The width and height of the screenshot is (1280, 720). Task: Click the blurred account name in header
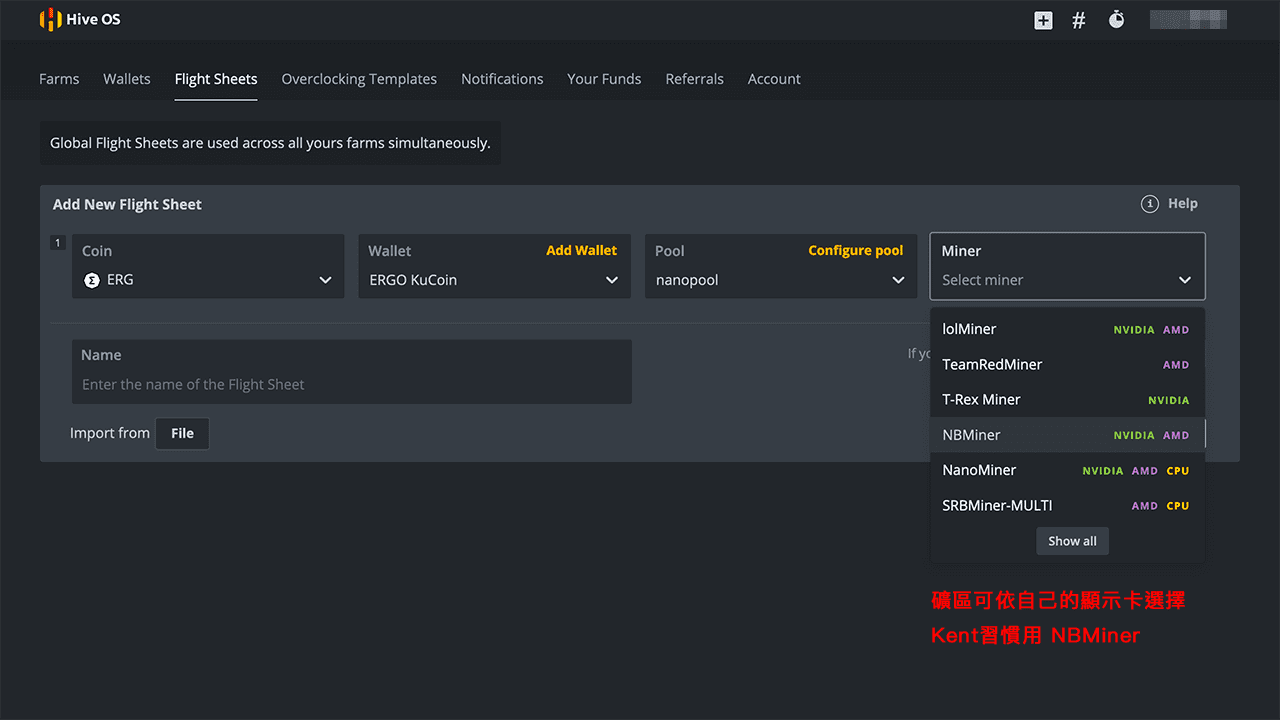coord(1188,20)
